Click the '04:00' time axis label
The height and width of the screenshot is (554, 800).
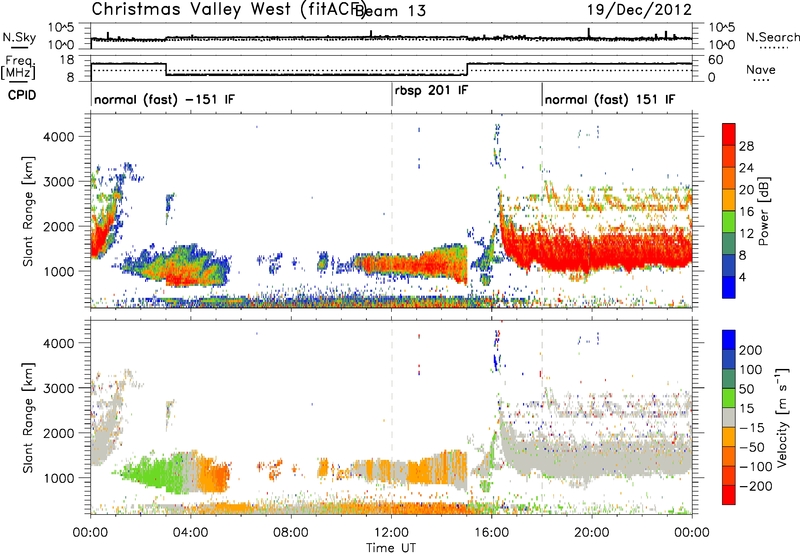coord(191,533)
